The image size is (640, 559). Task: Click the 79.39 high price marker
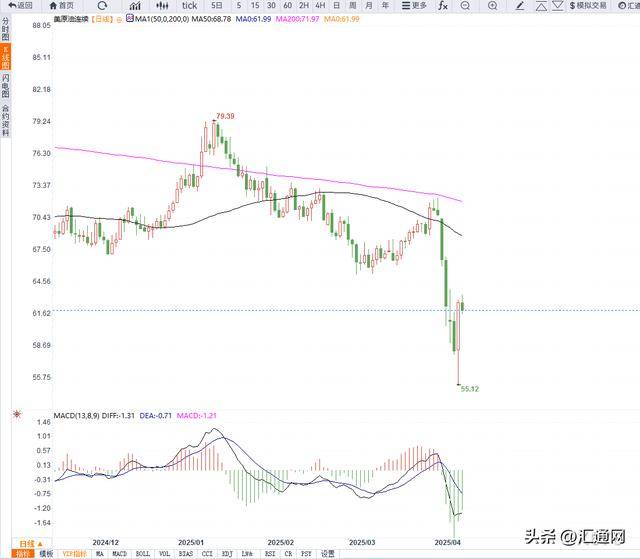(225, 116)
